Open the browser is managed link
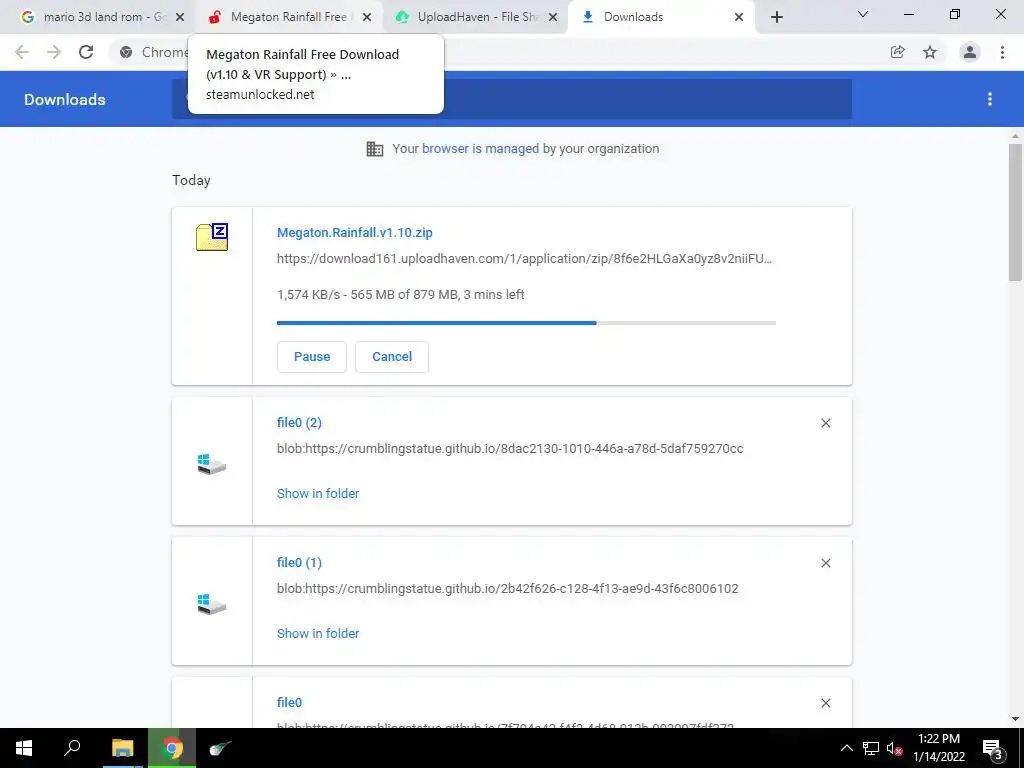 pos(480,149)
